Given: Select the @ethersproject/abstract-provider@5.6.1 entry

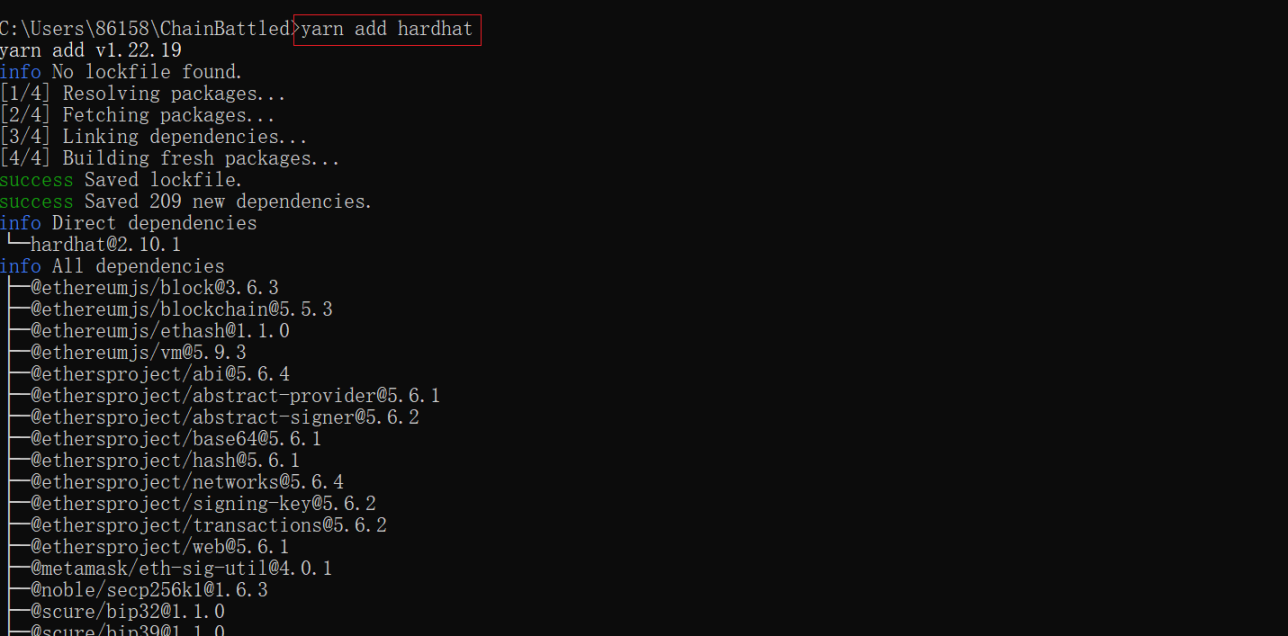Looking at the screenshot, I should pyautogui.click(x=235, y=396).
